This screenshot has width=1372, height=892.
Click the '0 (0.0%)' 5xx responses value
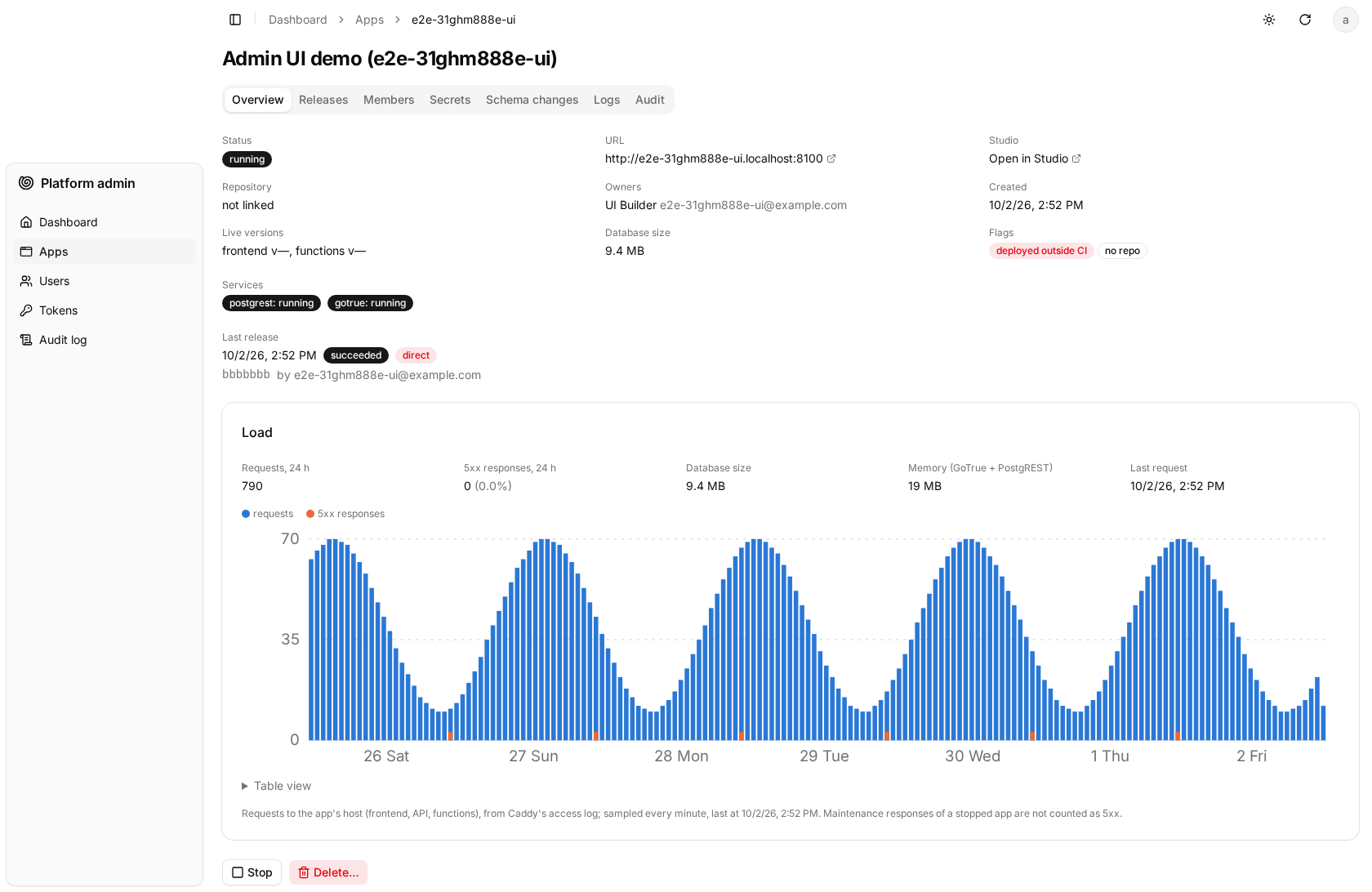pos(488,486)
